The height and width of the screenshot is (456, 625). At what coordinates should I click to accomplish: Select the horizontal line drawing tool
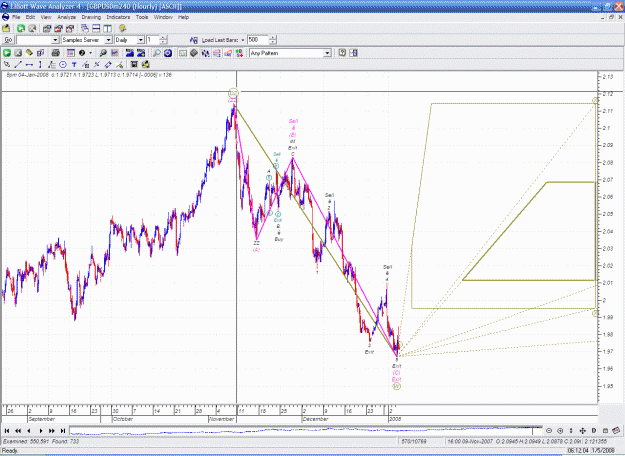(29, 64)
